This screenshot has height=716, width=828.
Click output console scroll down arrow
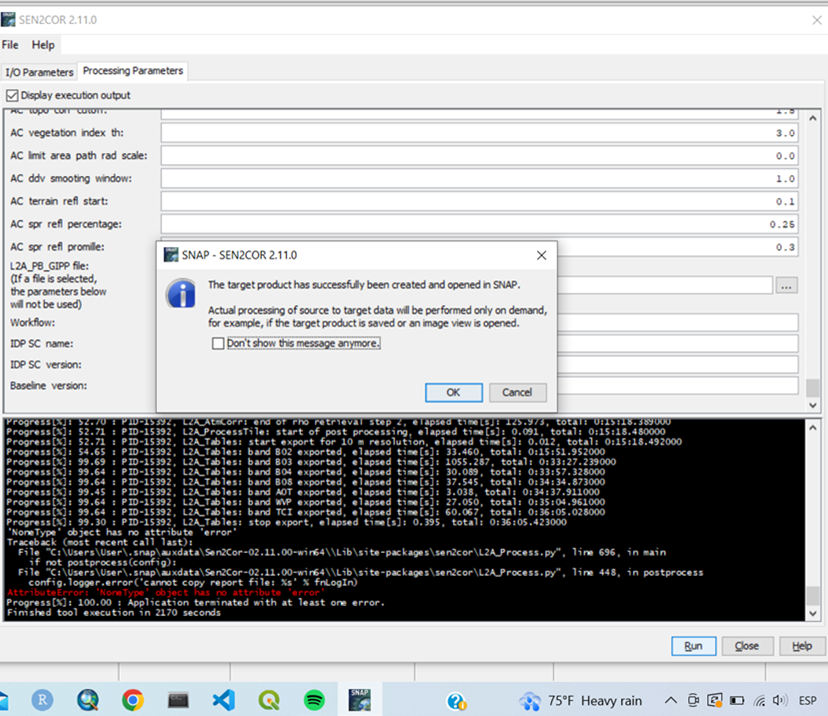pyautogui.click(x=813, y=614)
